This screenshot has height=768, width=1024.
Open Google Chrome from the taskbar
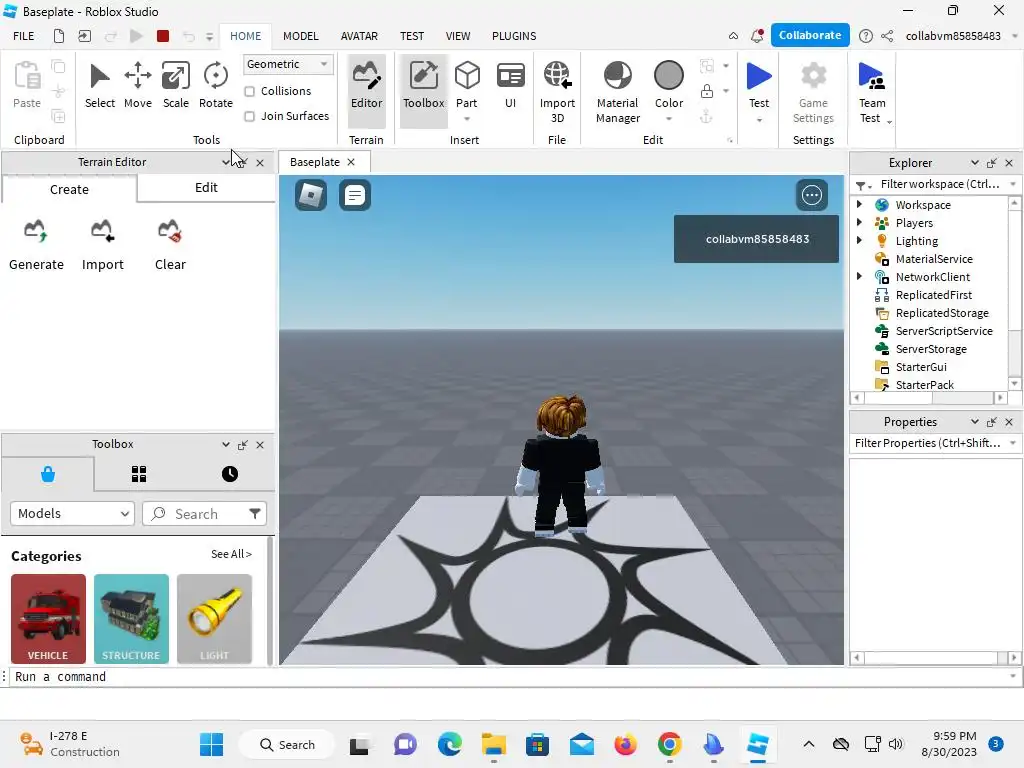(x=669, y=744)
